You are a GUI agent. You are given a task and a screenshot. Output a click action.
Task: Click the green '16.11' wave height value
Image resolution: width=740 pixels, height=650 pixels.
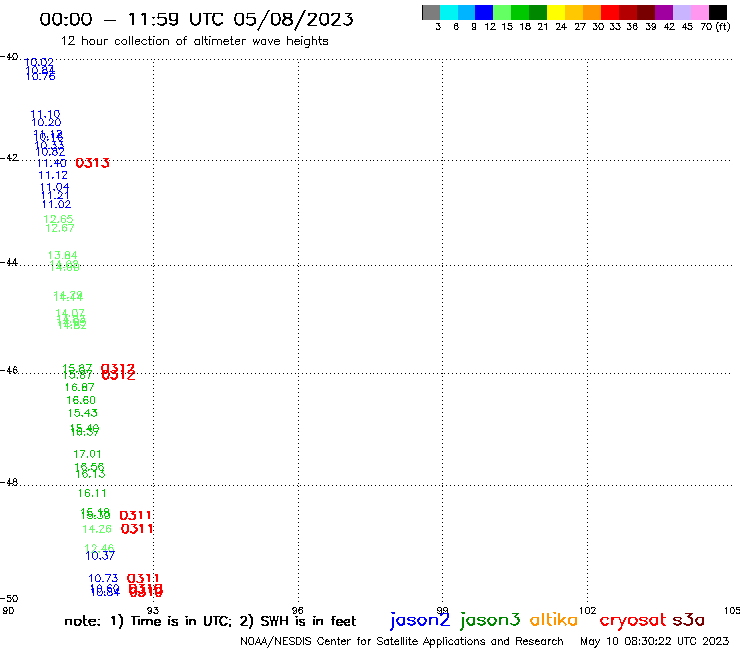pyautogui.click(x=92, y=493)
